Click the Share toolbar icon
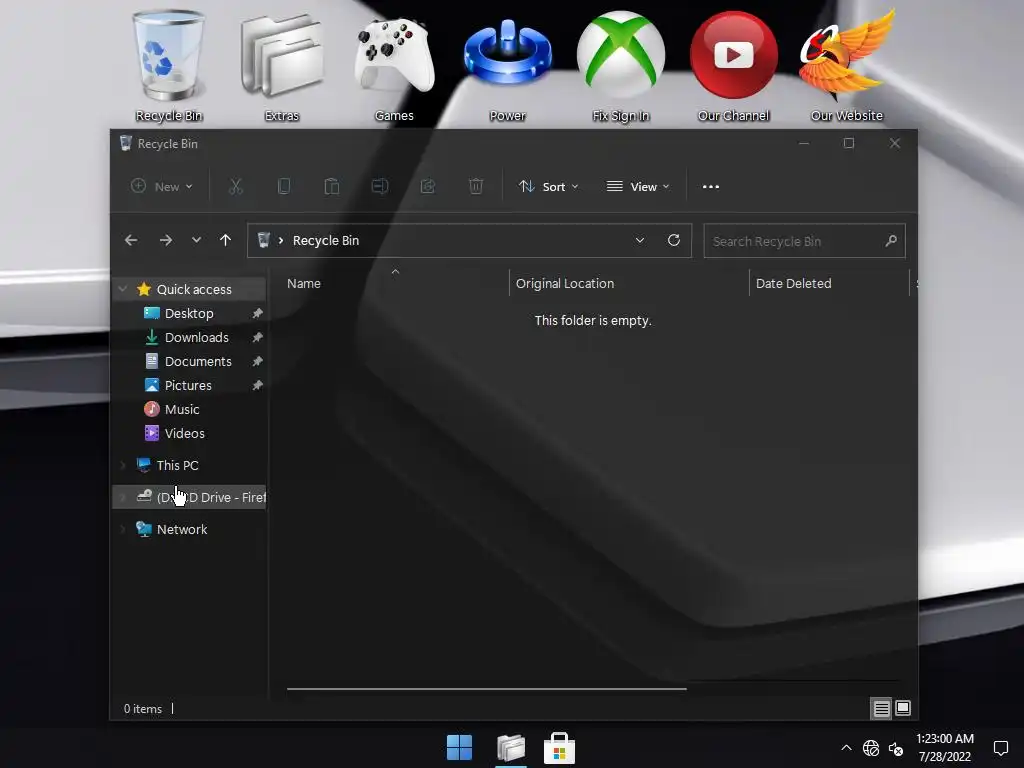The width and height of the screenshot is (1024, 768). click(428, 187)
